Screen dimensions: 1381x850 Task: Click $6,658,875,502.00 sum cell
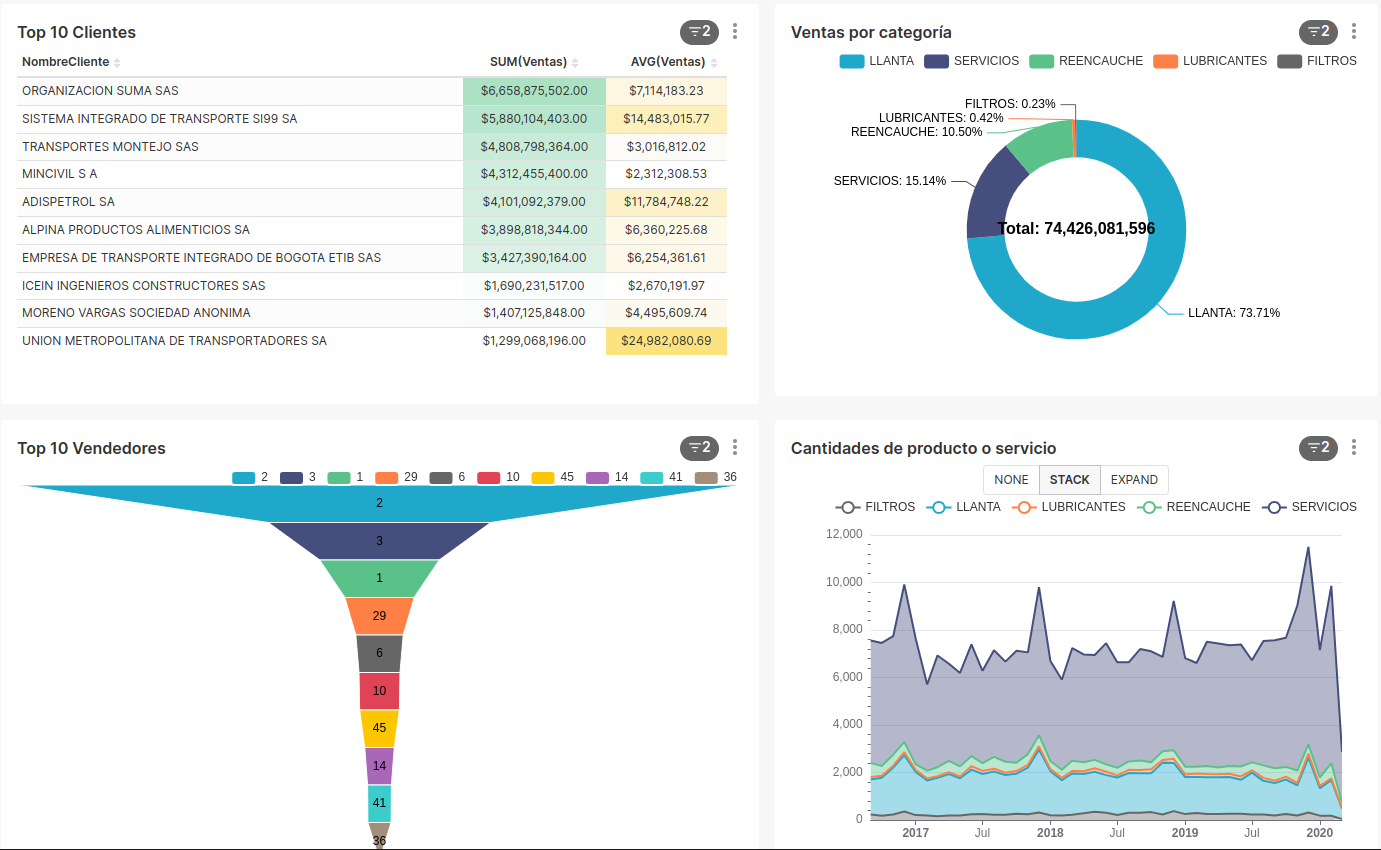[x=534, y=91]
